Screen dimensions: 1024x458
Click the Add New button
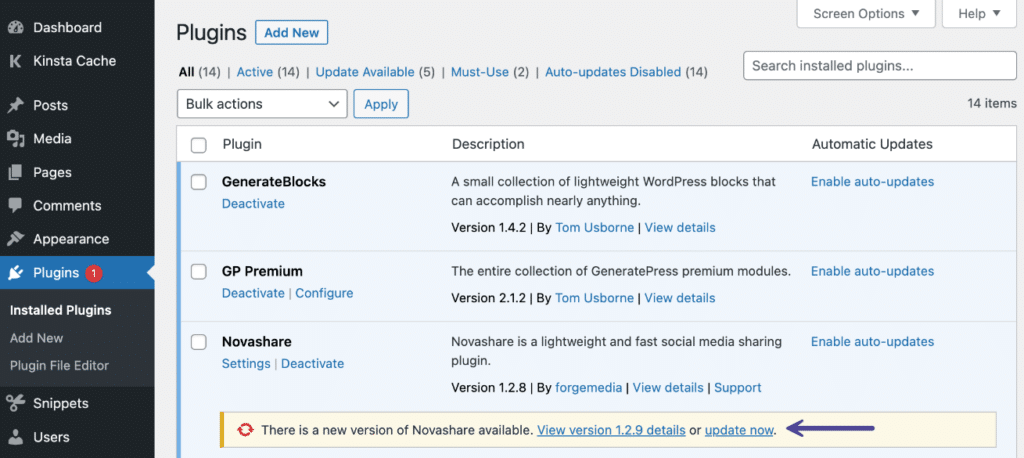pos(291,33)
